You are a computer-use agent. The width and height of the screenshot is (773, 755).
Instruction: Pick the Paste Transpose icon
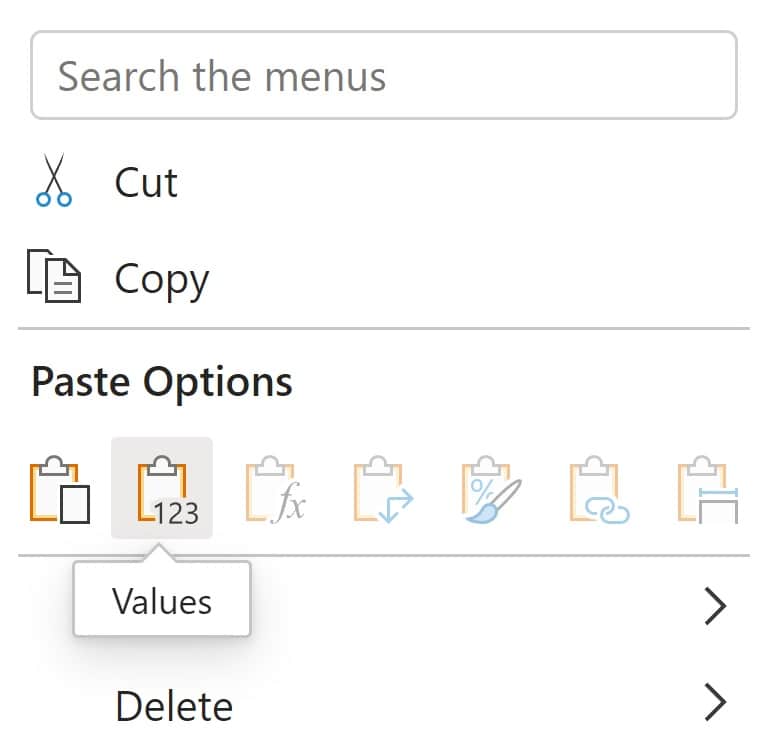(382, 490)
